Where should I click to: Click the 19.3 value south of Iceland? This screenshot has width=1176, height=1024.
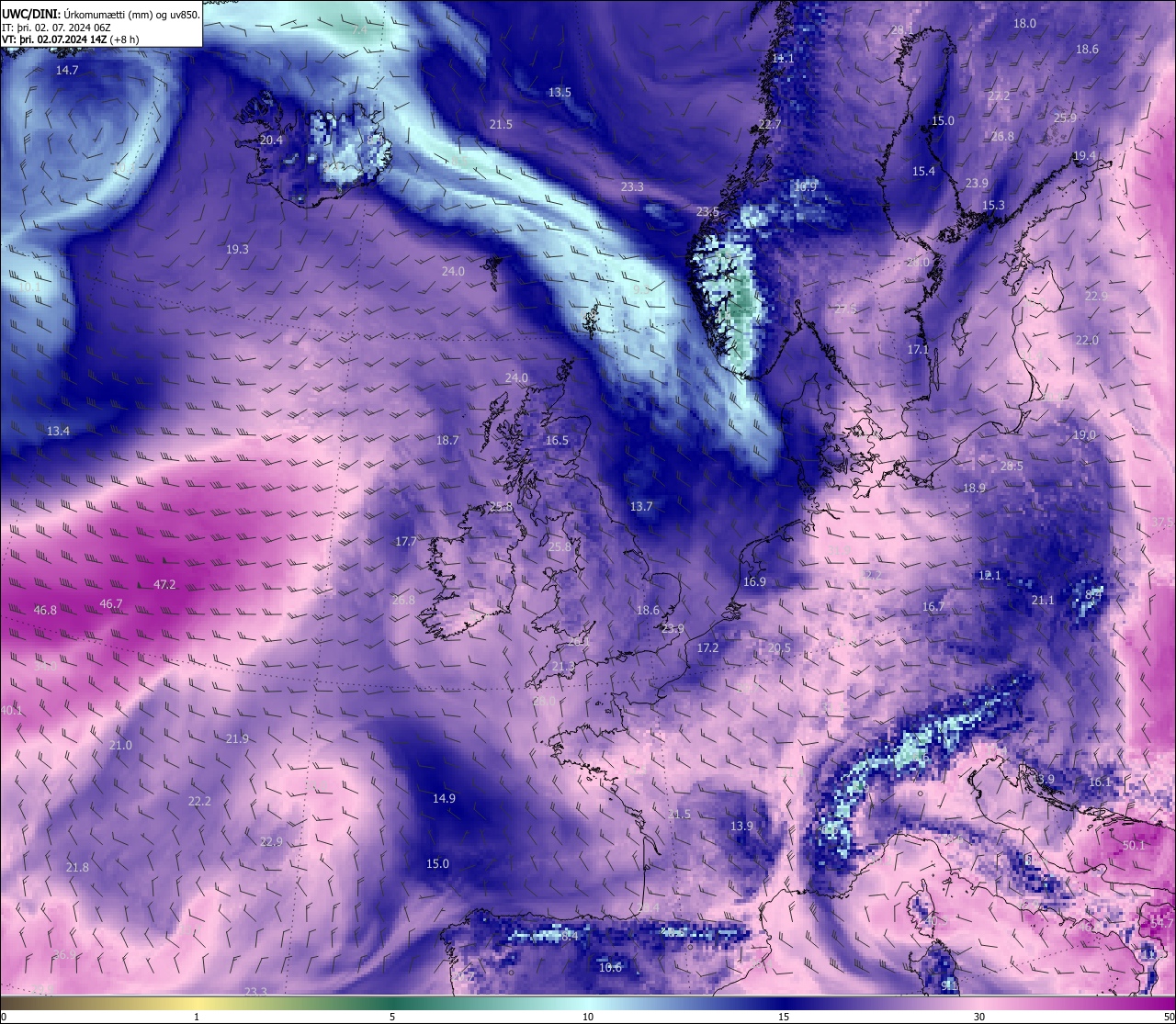[x=237, y=249]
